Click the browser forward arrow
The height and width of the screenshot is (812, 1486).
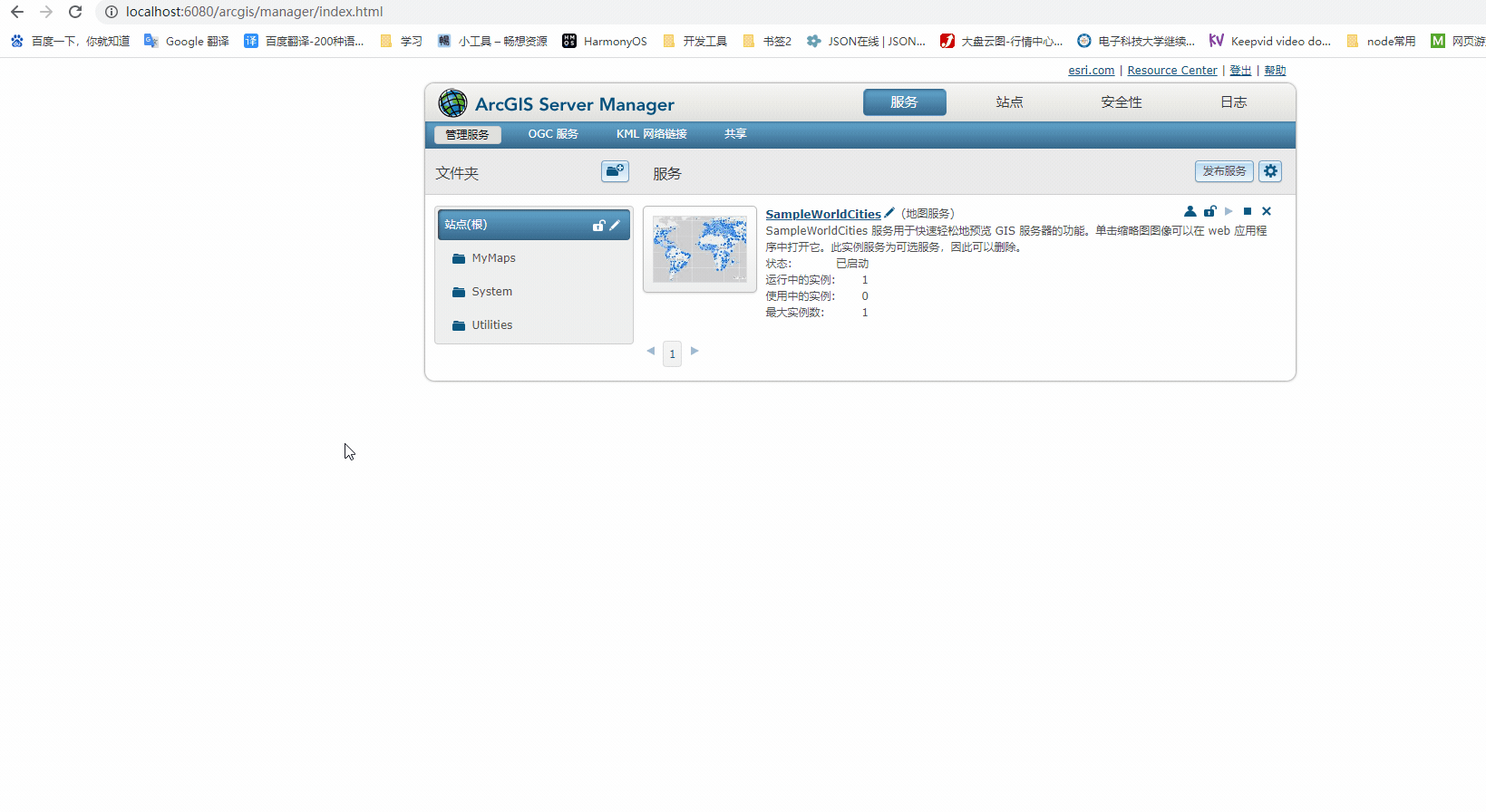click(46, 12)
